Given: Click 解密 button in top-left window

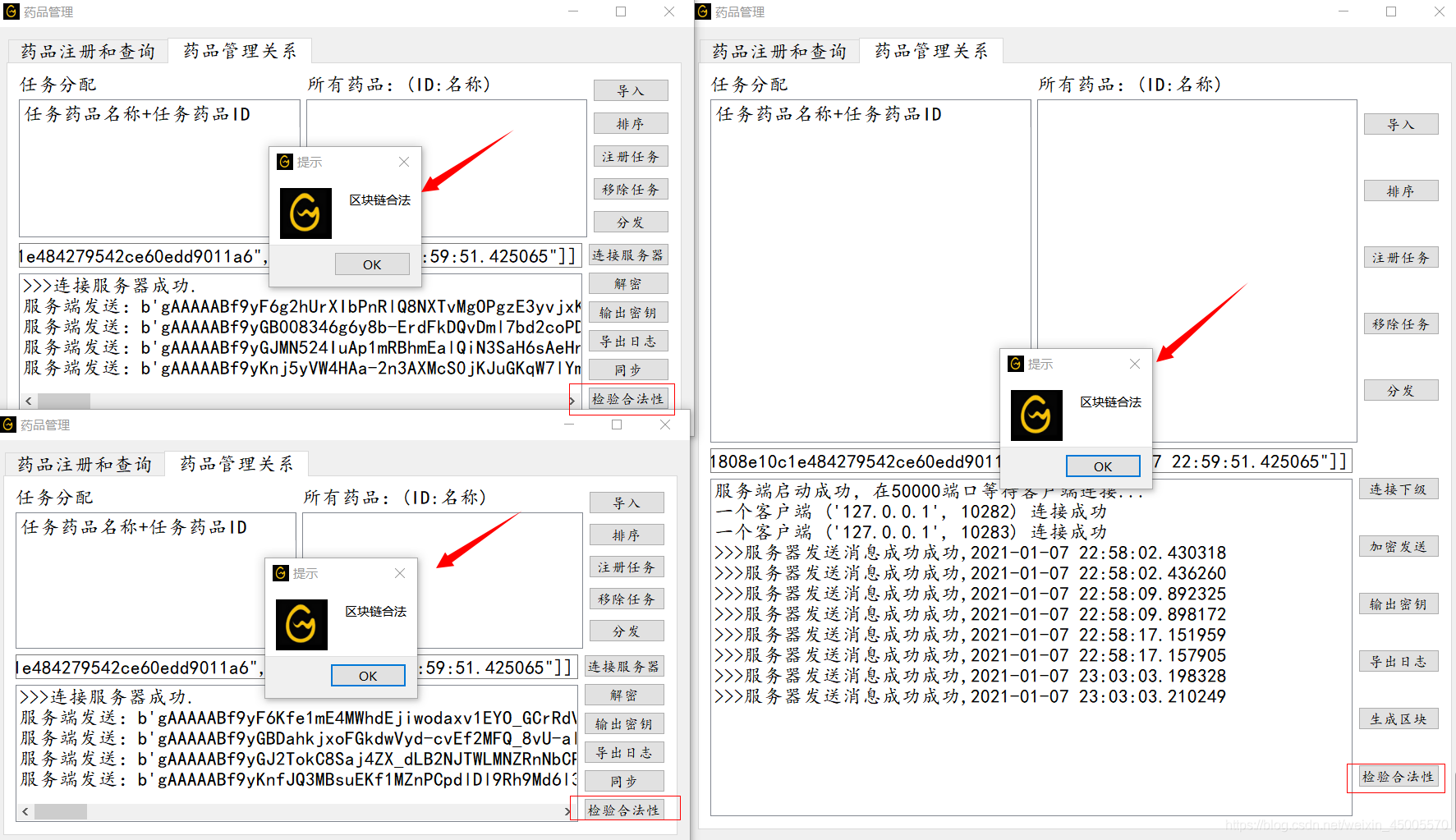Looking at the screenshot, I should pyautogui.click(x=628, y=283).
